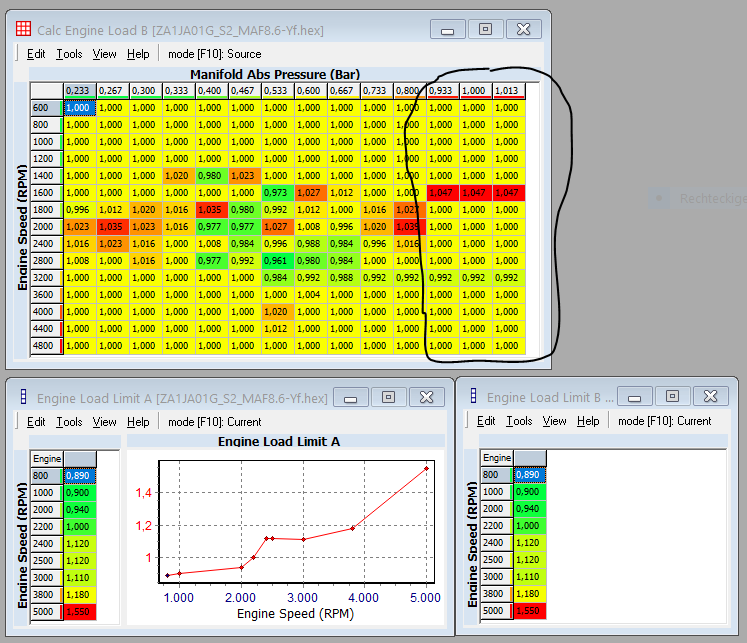Maximize the Engine Load Limit B window
This screenshot has height=643, width=747.
(672, 397)
